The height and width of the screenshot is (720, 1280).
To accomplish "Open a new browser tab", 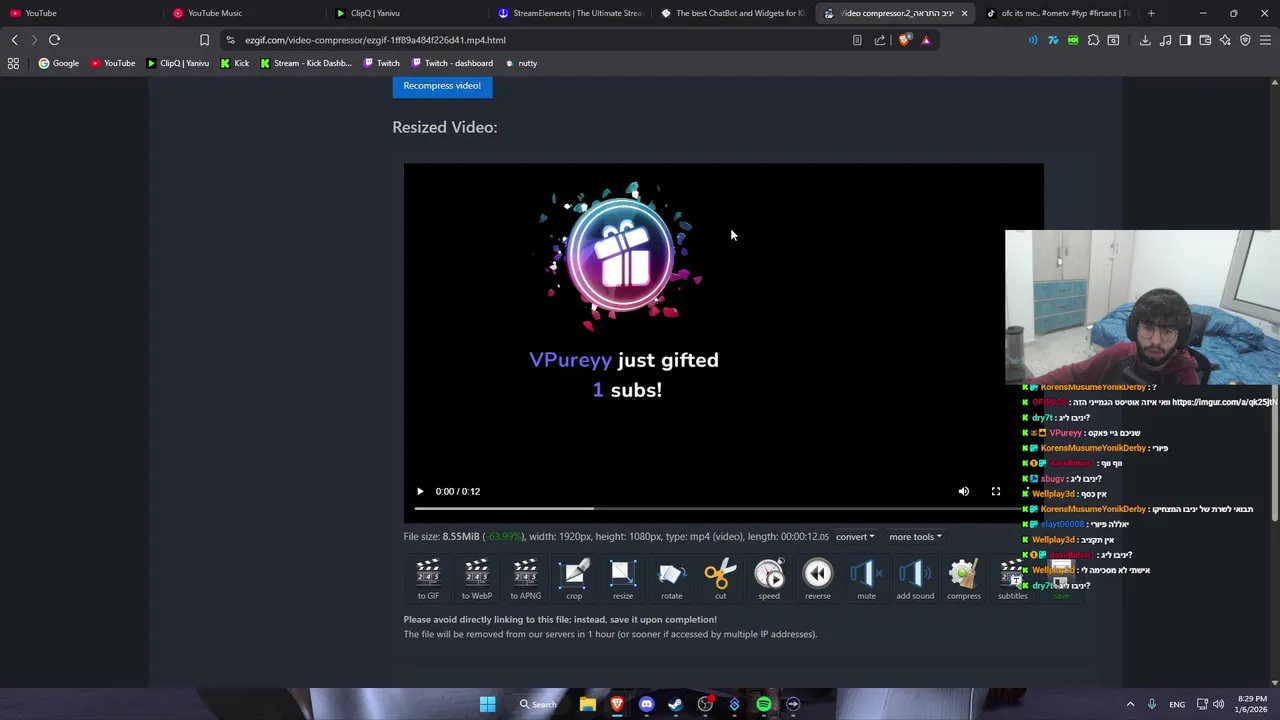I will (1151, 13).
